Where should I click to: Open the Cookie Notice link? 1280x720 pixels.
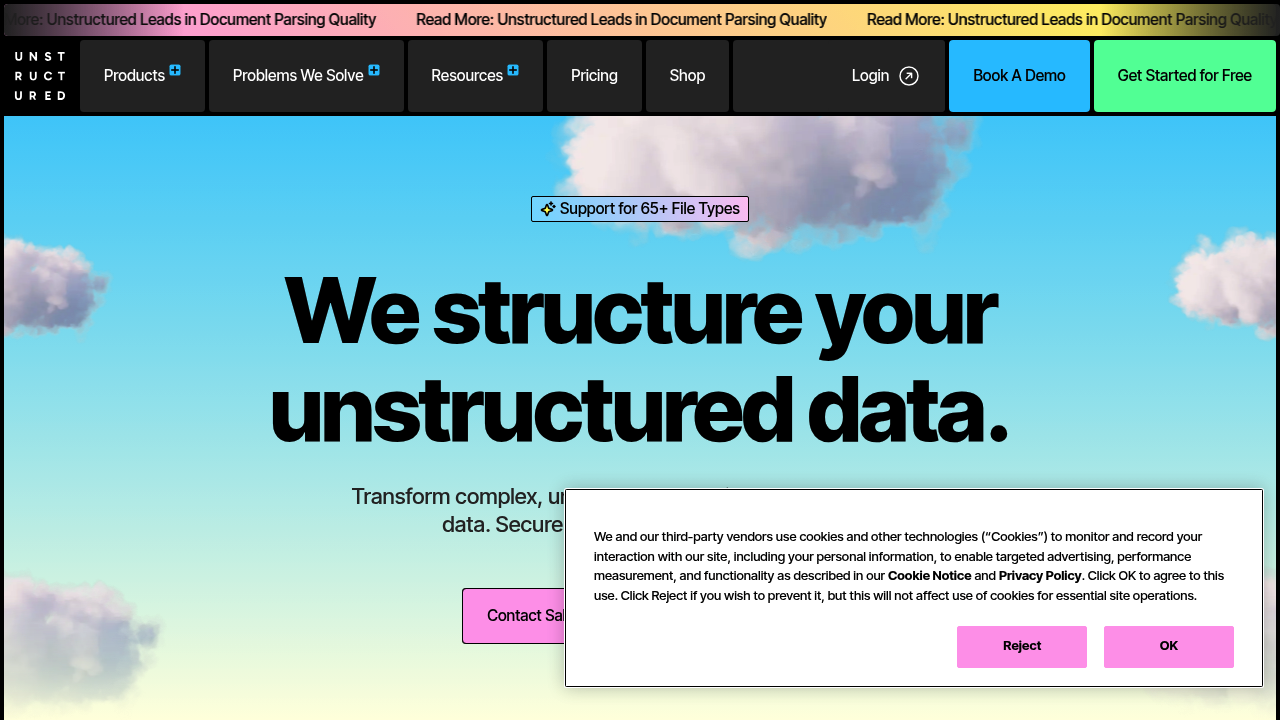tap(929, 576)
